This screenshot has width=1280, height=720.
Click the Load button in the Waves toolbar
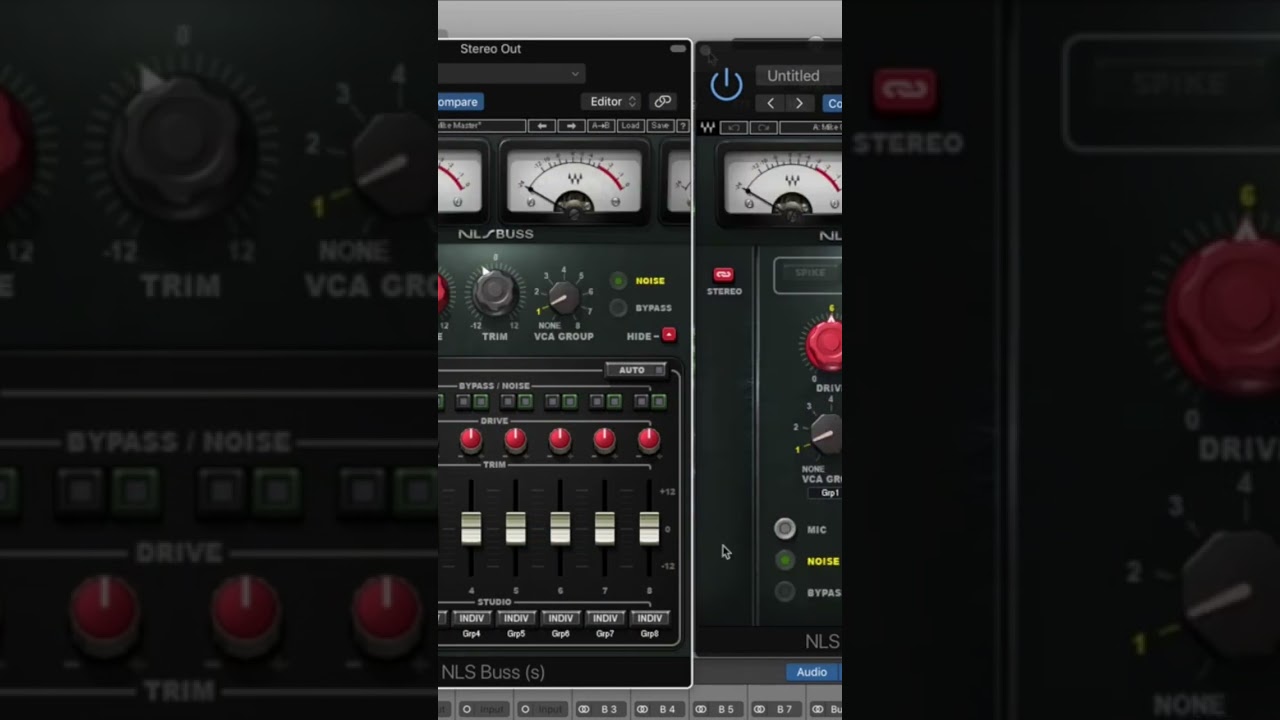tap(630, 126)
